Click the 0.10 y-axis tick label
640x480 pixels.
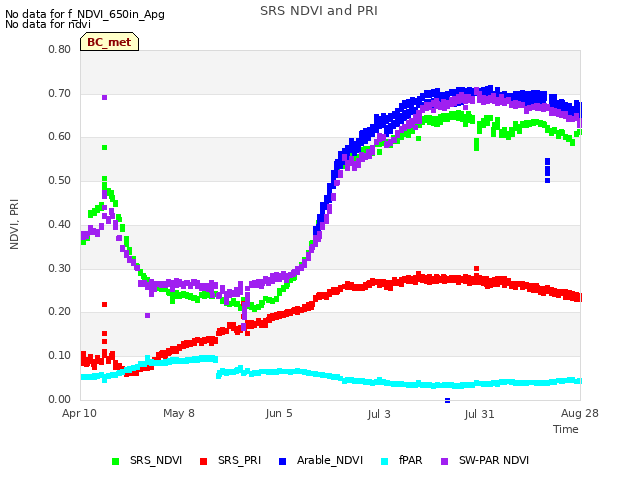coord(60,356)
